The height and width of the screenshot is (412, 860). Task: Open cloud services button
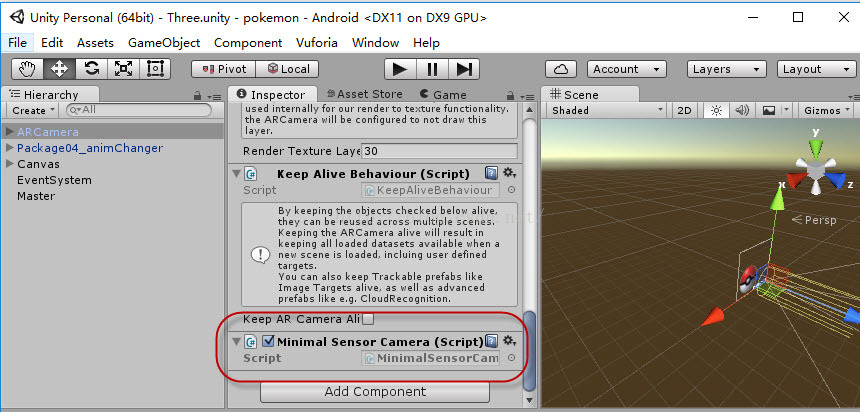[561, 69]
